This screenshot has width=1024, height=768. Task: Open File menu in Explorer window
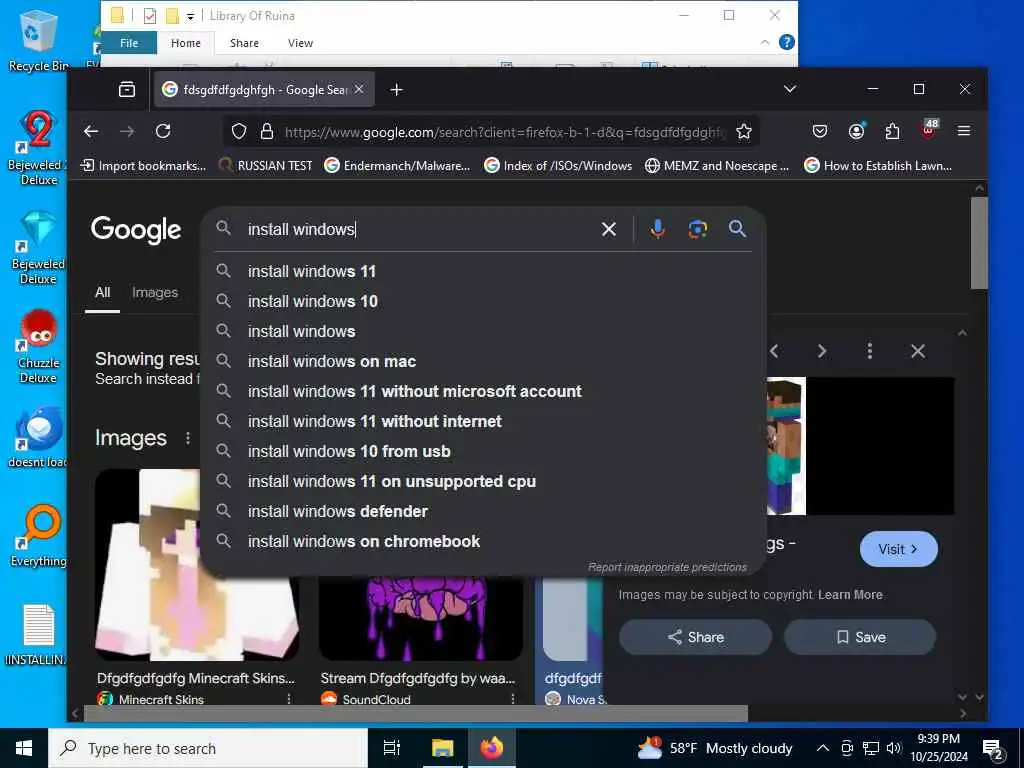point(129,43)
